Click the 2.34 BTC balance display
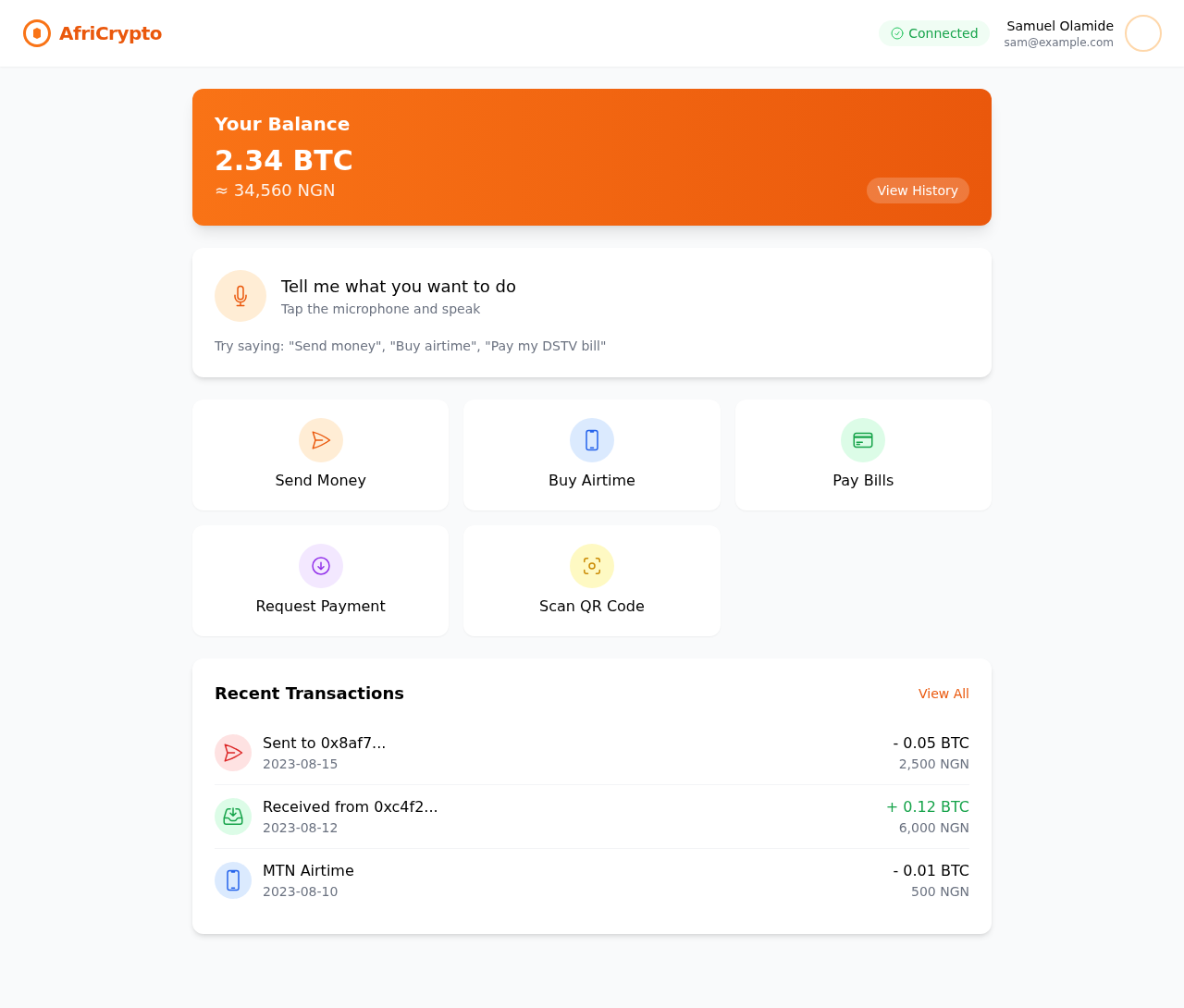 tap(283, 160)
